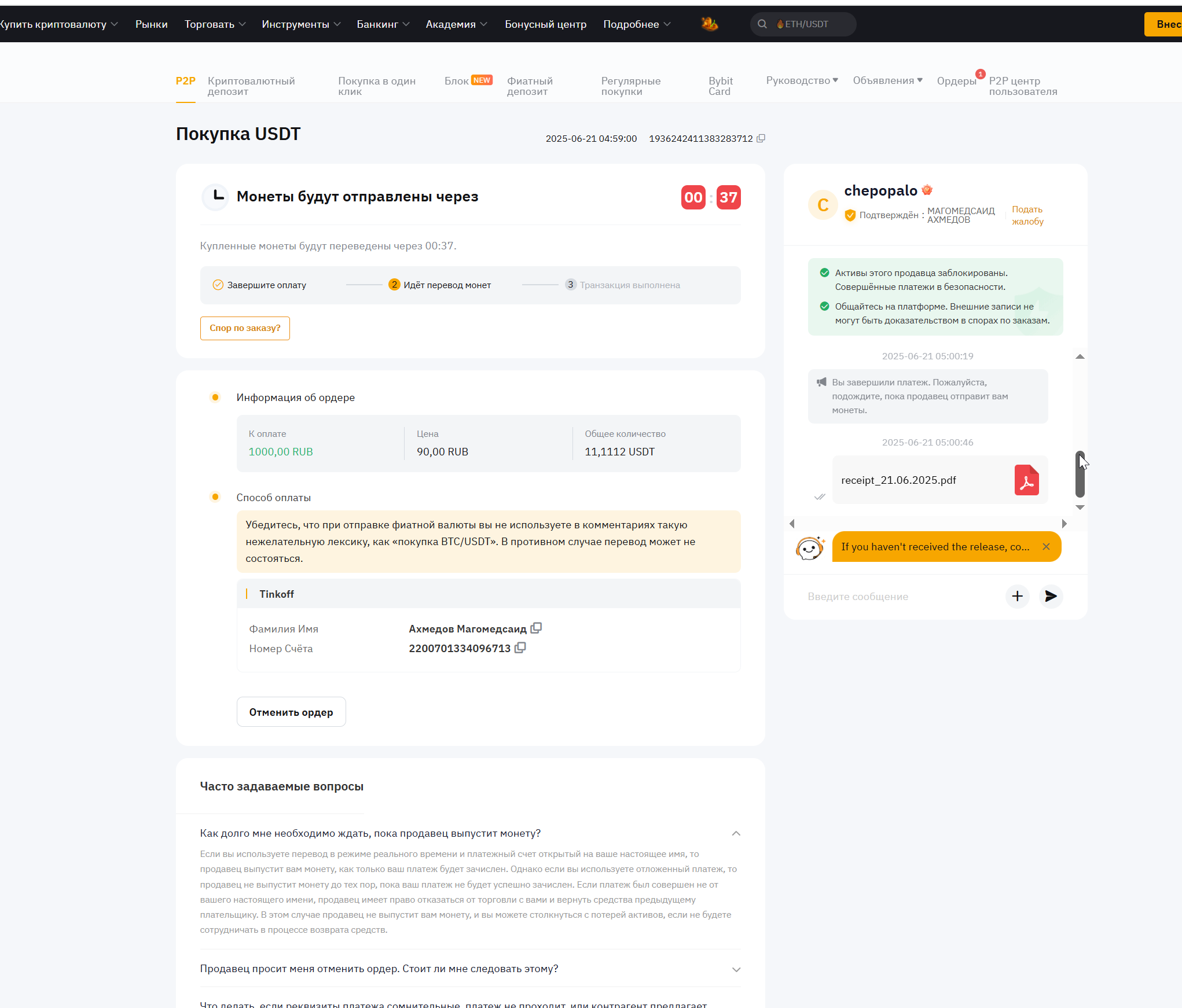
Task: Copy the seller name Ахмедов Магомедсаид
Action: 536,628
